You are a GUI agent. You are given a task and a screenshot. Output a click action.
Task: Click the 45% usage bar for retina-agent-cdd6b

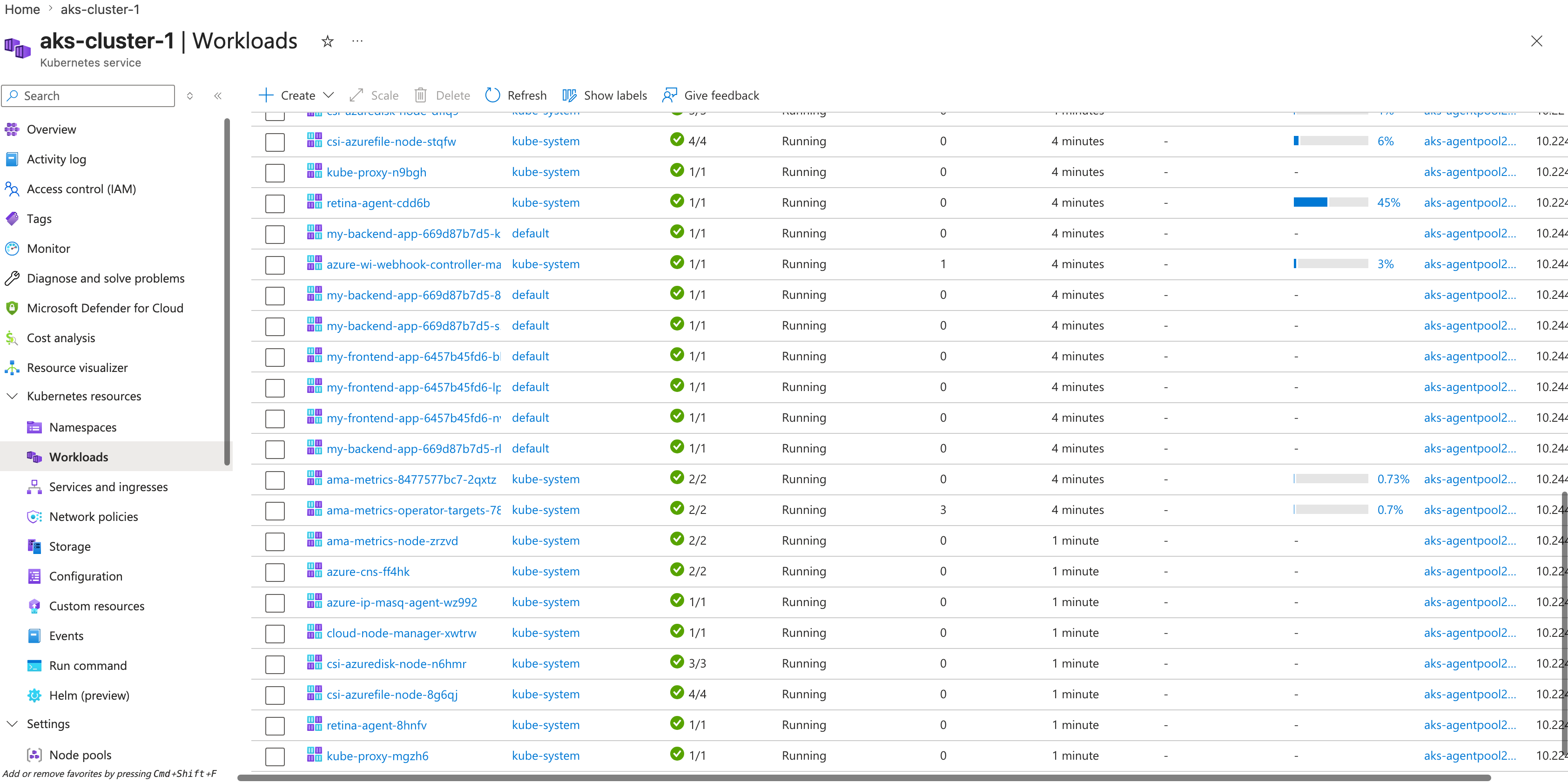tap(1331, 202)
